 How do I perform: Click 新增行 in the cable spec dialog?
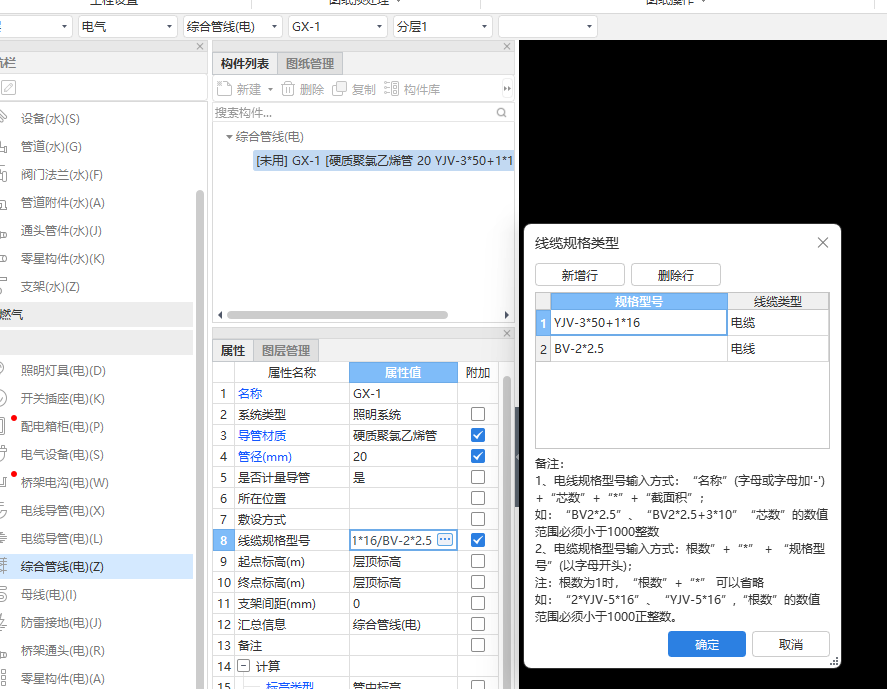tap(580, 275)
